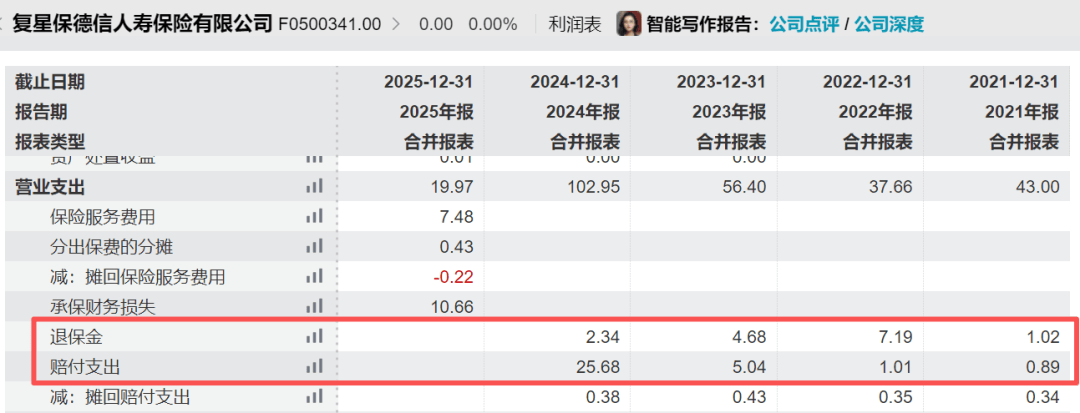Click the 2023年报 period label
1080x413 pixels.
pos(731,112)
